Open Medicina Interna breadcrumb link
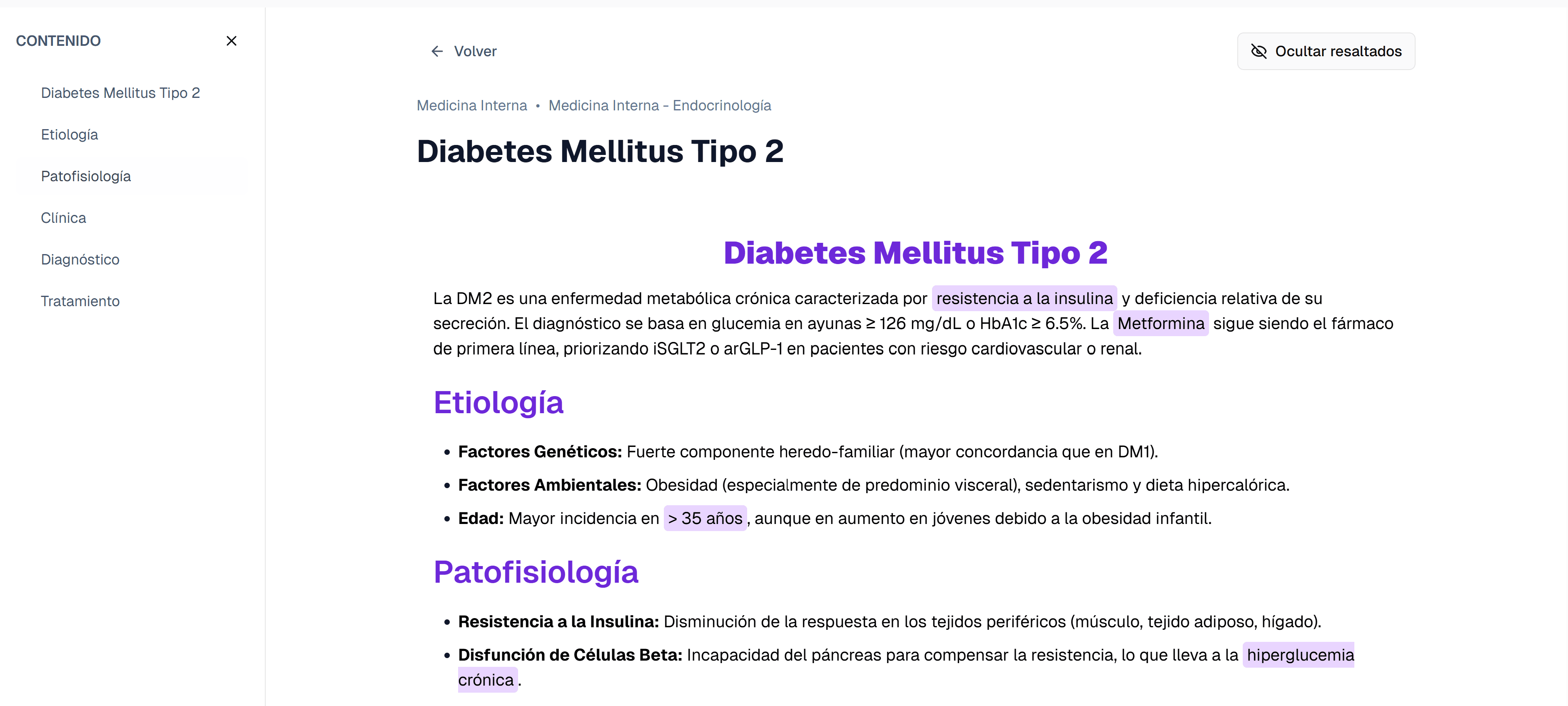The image size is (1568, 706). point(472,105)
